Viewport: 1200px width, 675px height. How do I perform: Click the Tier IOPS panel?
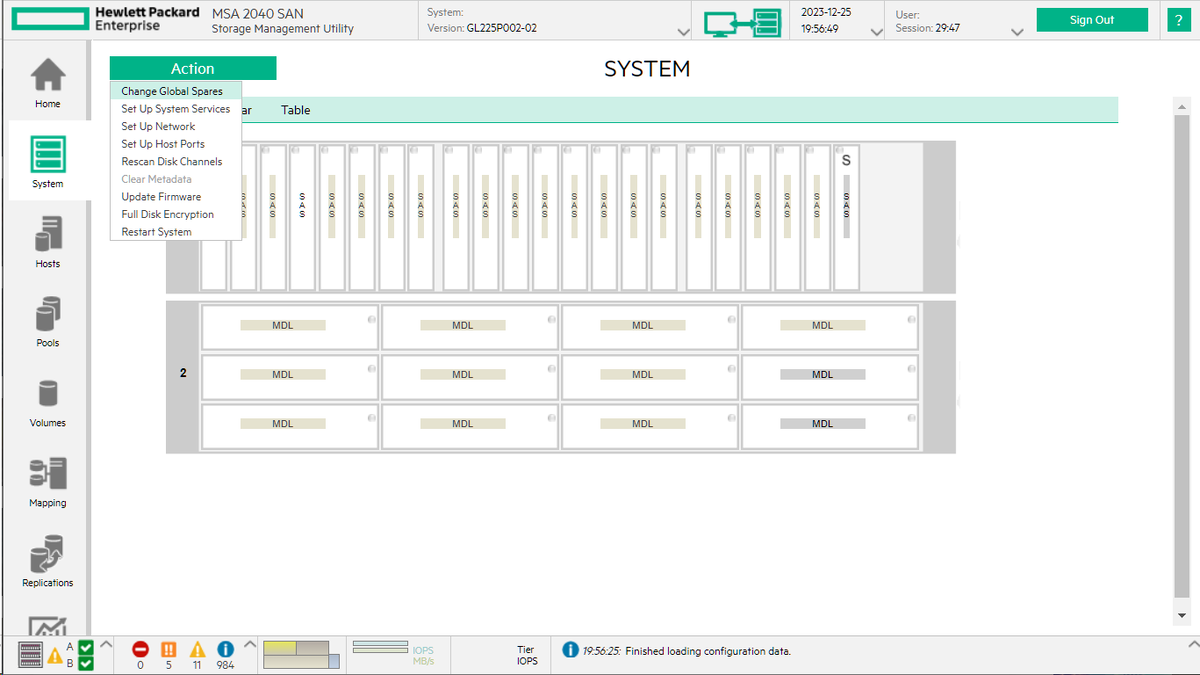526,655
